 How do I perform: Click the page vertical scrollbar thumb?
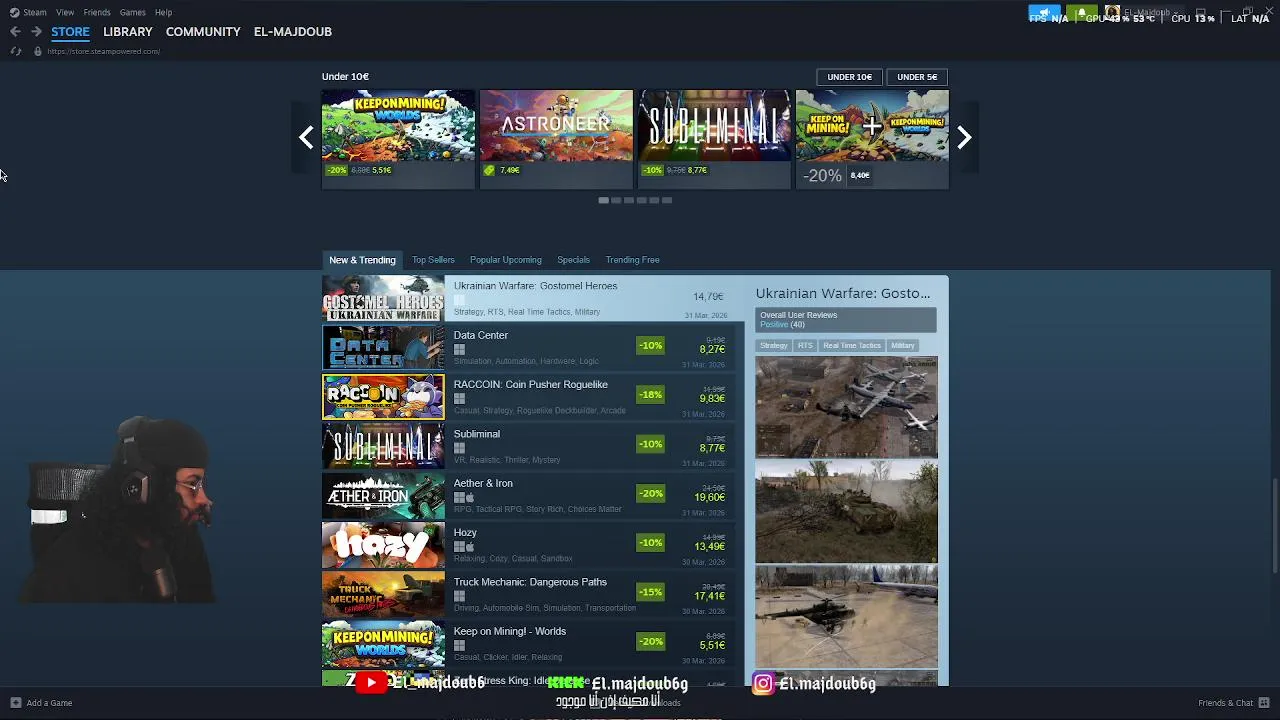1274,525
